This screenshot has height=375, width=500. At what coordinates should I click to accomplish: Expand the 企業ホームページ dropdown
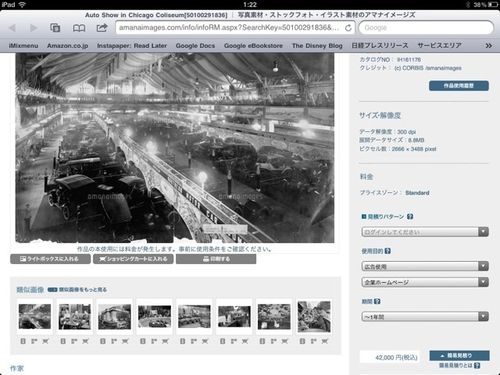425,282
